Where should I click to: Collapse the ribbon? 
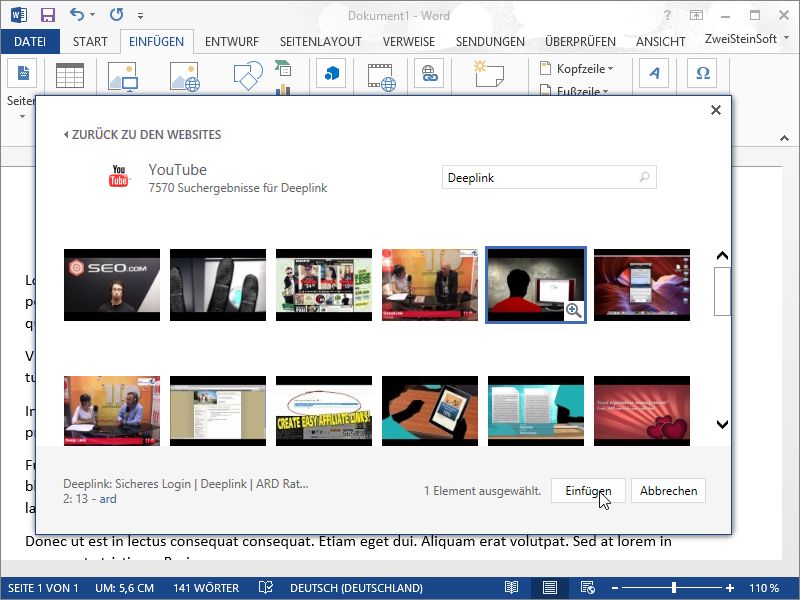(x=784, y=138)
